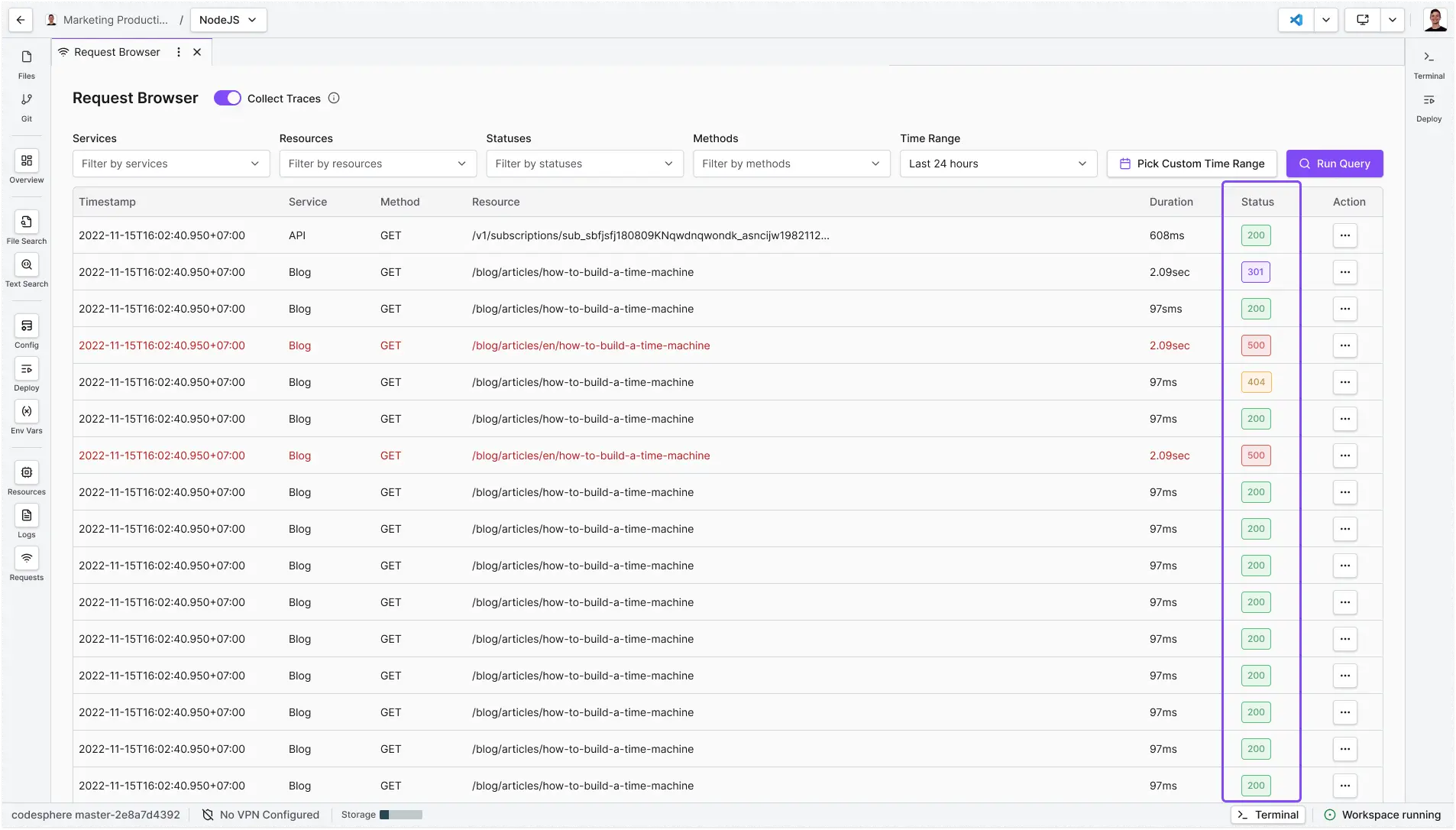Open Deploy in the right sidebar

pyautogui.click(x=1428, y=107)
